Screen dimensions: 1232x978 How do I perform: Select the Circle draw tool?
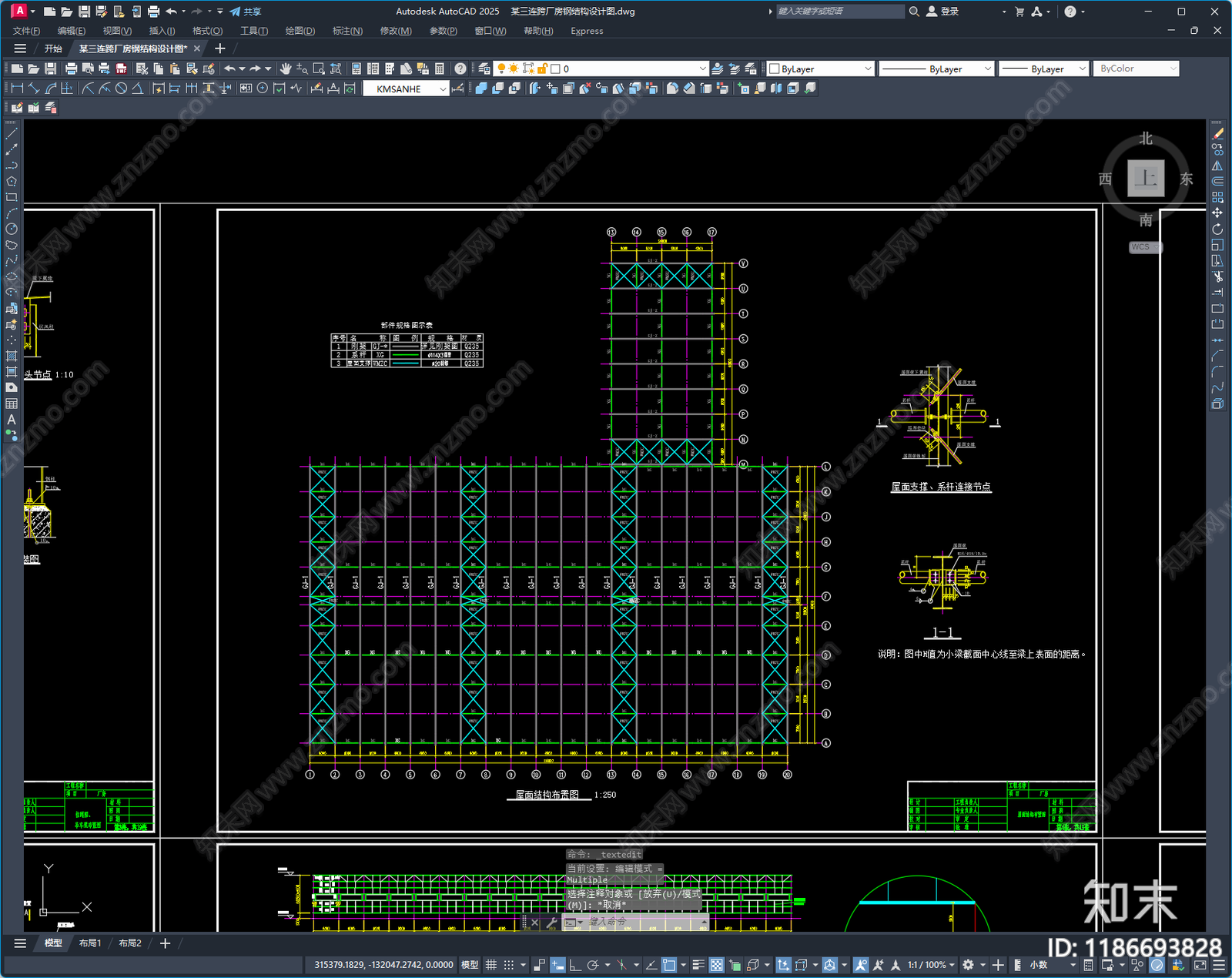12,229
